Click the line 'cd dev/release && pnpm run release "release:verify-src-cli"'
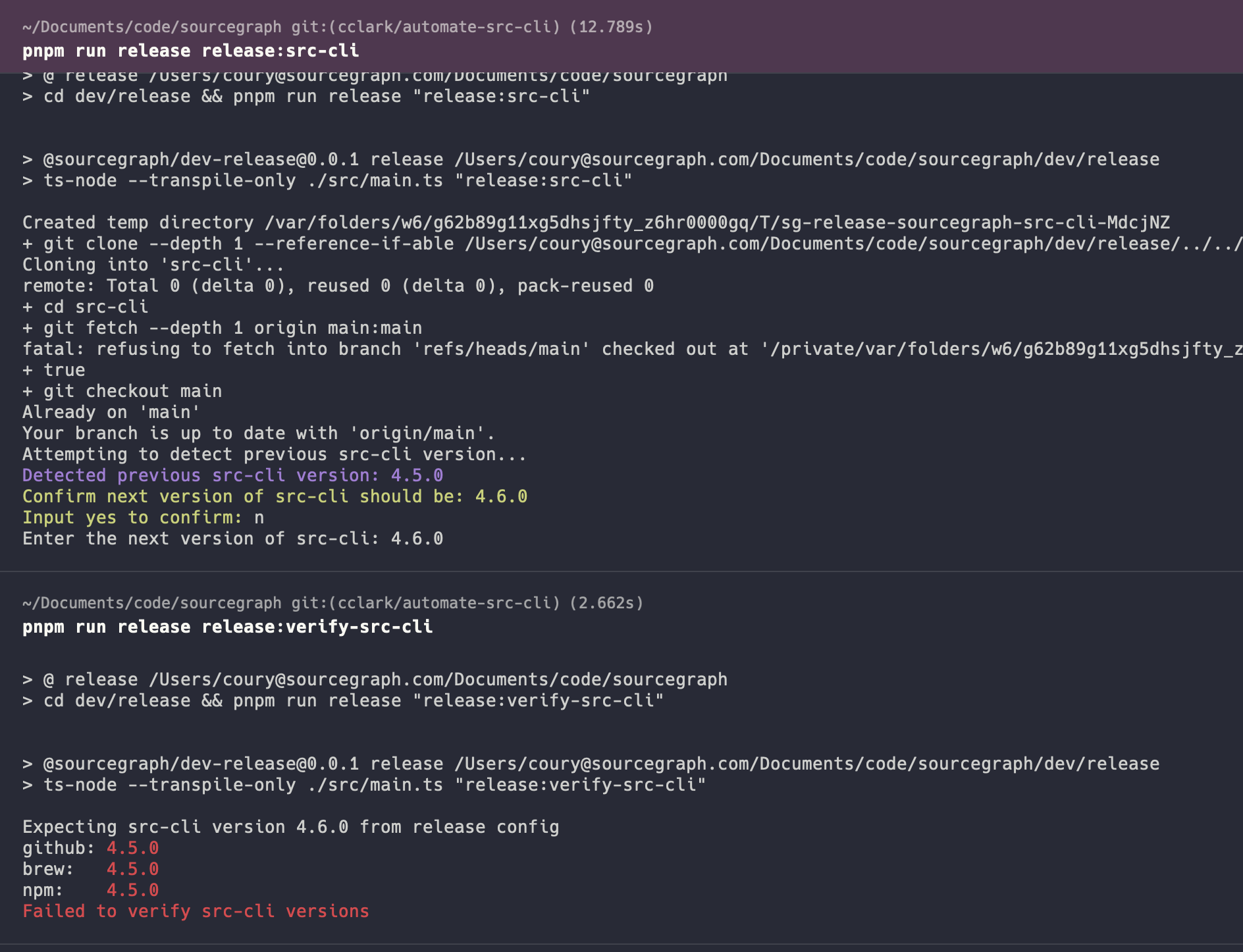Screen dimensions: 1243x952 343,701
